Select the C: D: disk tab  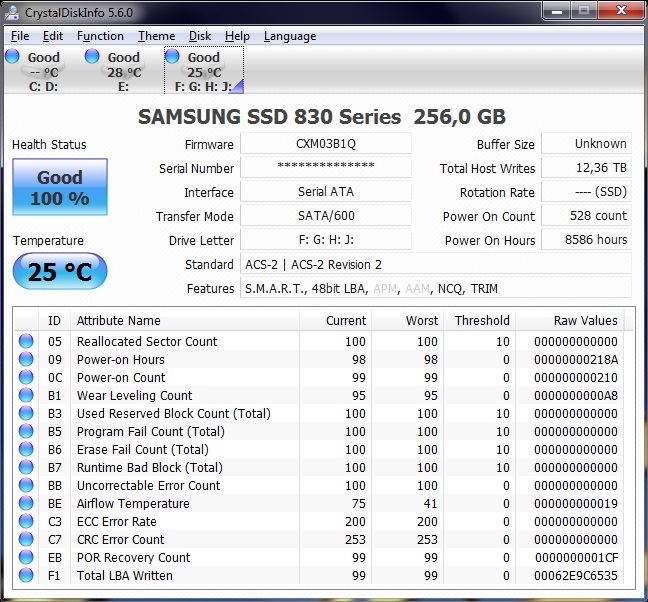43,70
